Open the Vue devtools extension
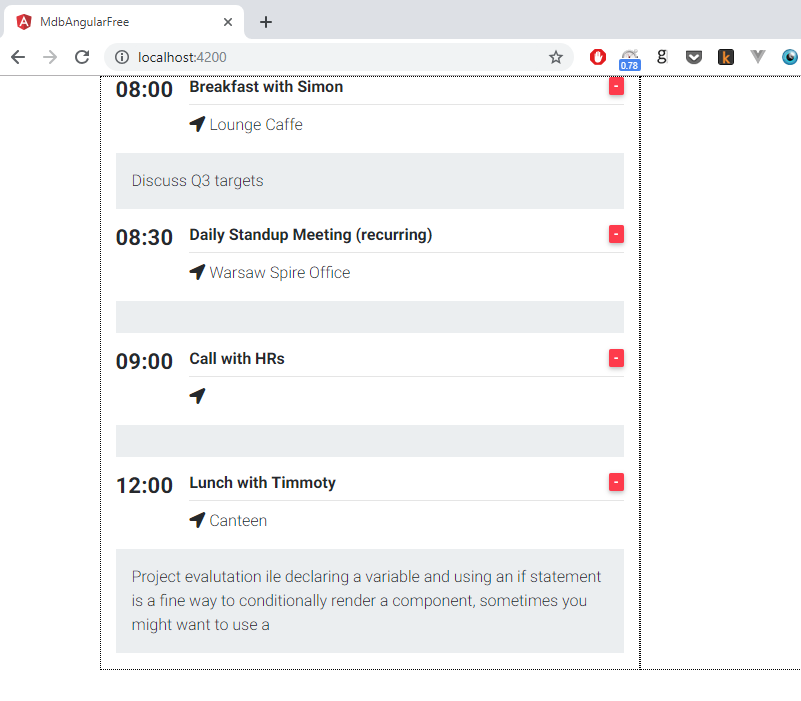This screenshot has width=801, height=701. 758,57
